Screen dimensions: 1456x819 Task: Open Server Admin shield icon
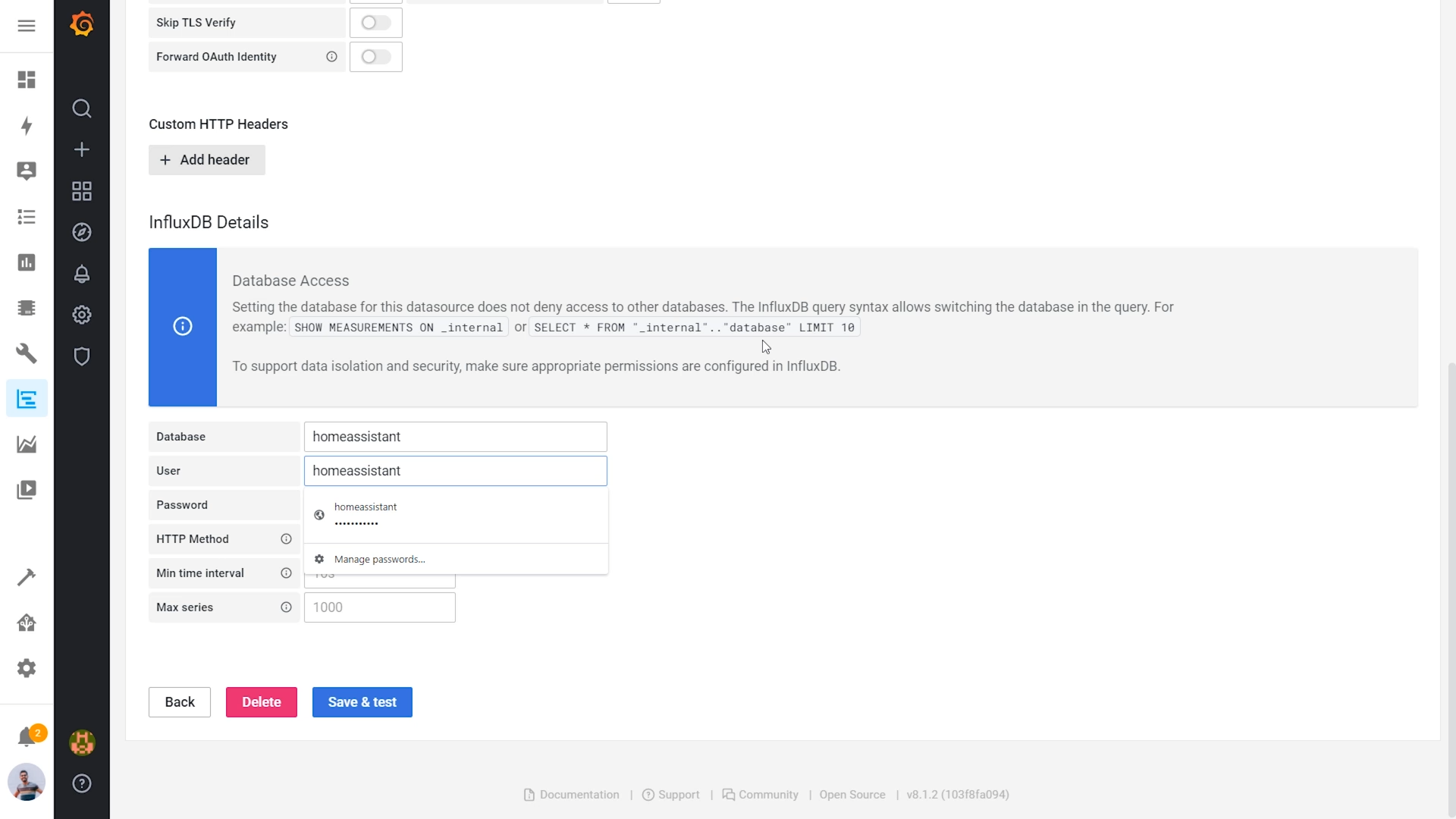coord(82,356)
